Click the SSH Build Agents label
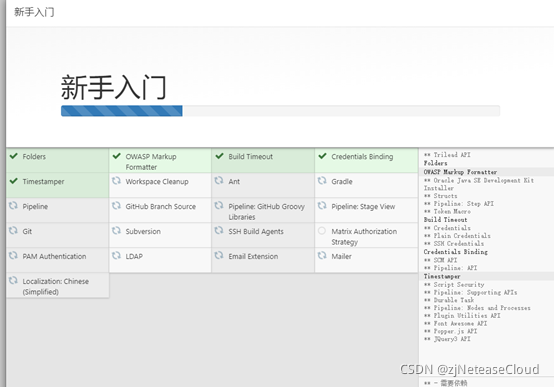This screenshot has height=387, width=554. pyautogui.click(x=256, y=231)
